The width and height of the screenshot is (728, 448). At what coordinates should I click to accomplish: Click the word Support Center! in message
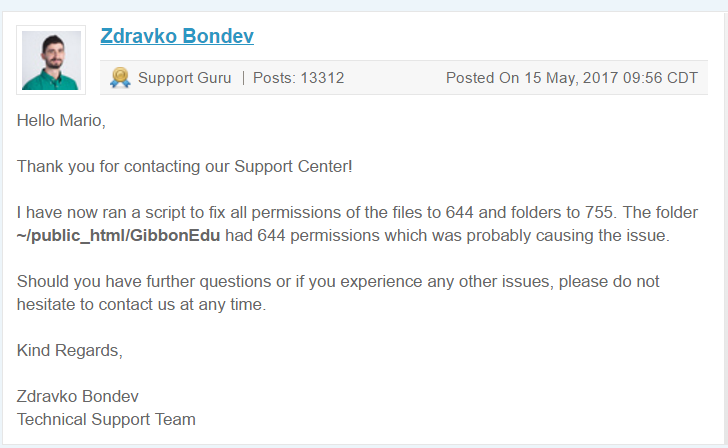(293, 166)
